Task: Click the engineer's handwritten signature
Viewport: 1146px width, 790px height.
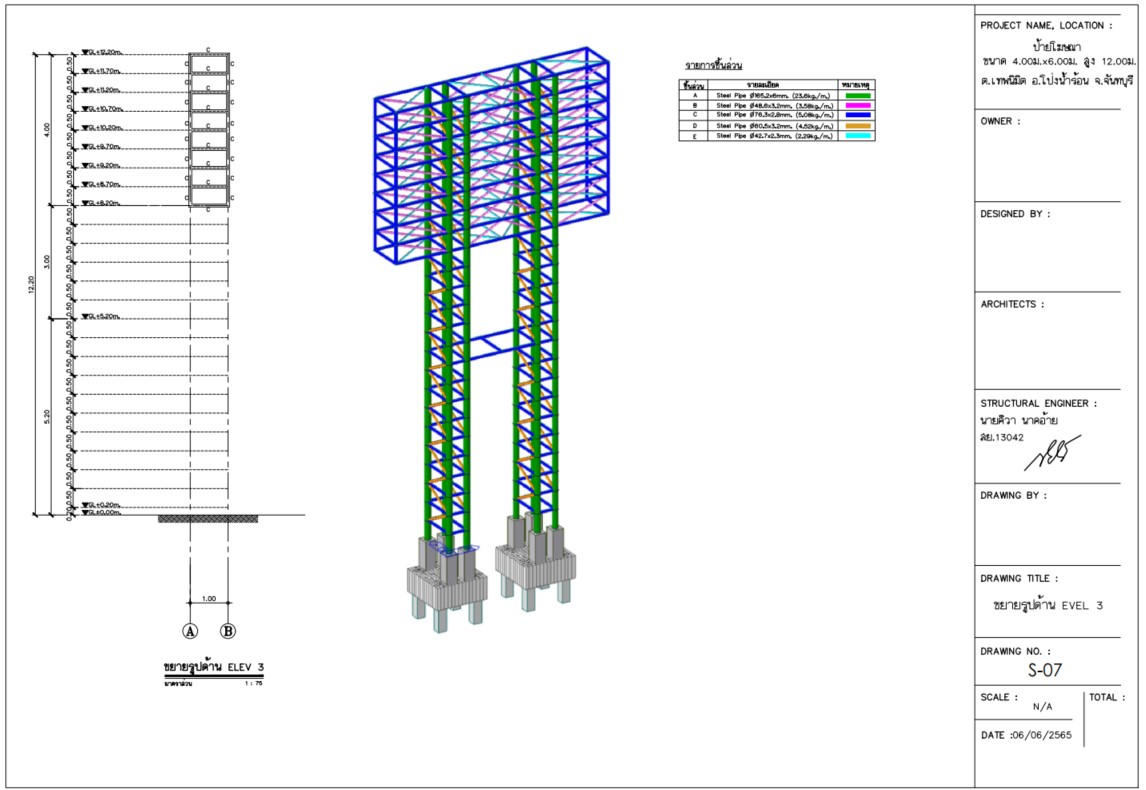Action: click(x=1052, y=453)
